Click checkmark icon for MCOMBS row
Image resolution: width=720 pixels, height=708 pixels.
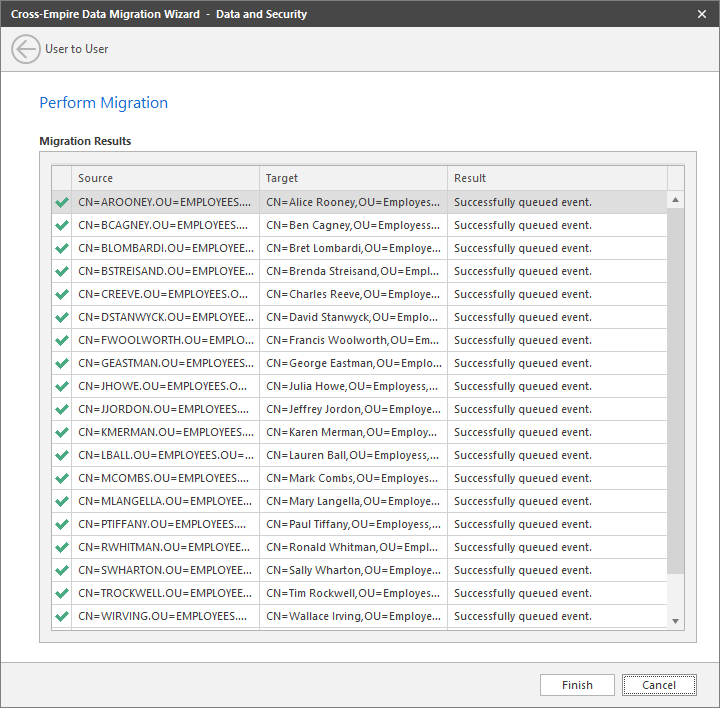pyautogui.click(x=62, y=478)
